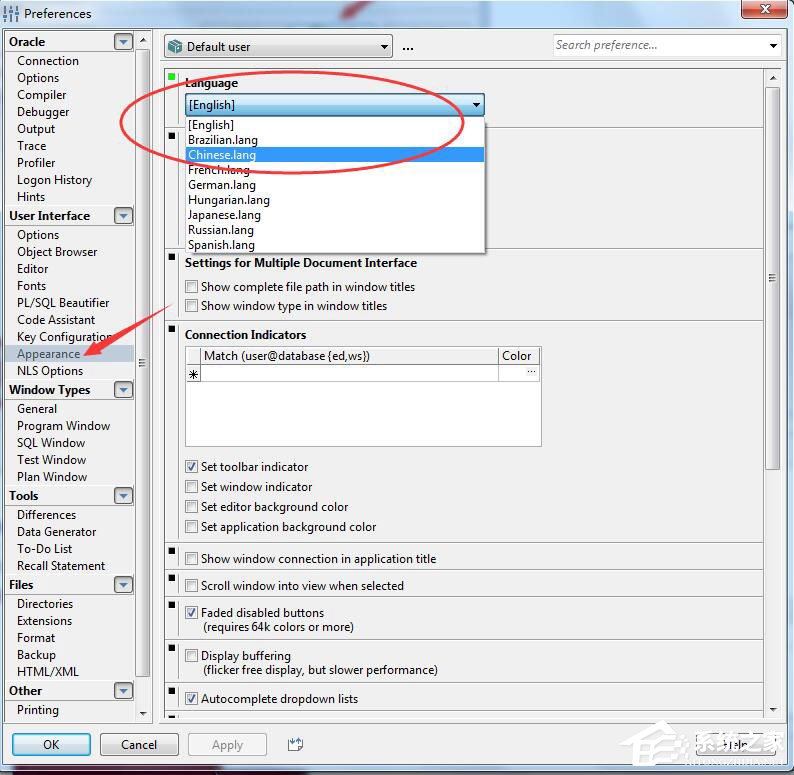Click the Color column header

click(519, 356)
